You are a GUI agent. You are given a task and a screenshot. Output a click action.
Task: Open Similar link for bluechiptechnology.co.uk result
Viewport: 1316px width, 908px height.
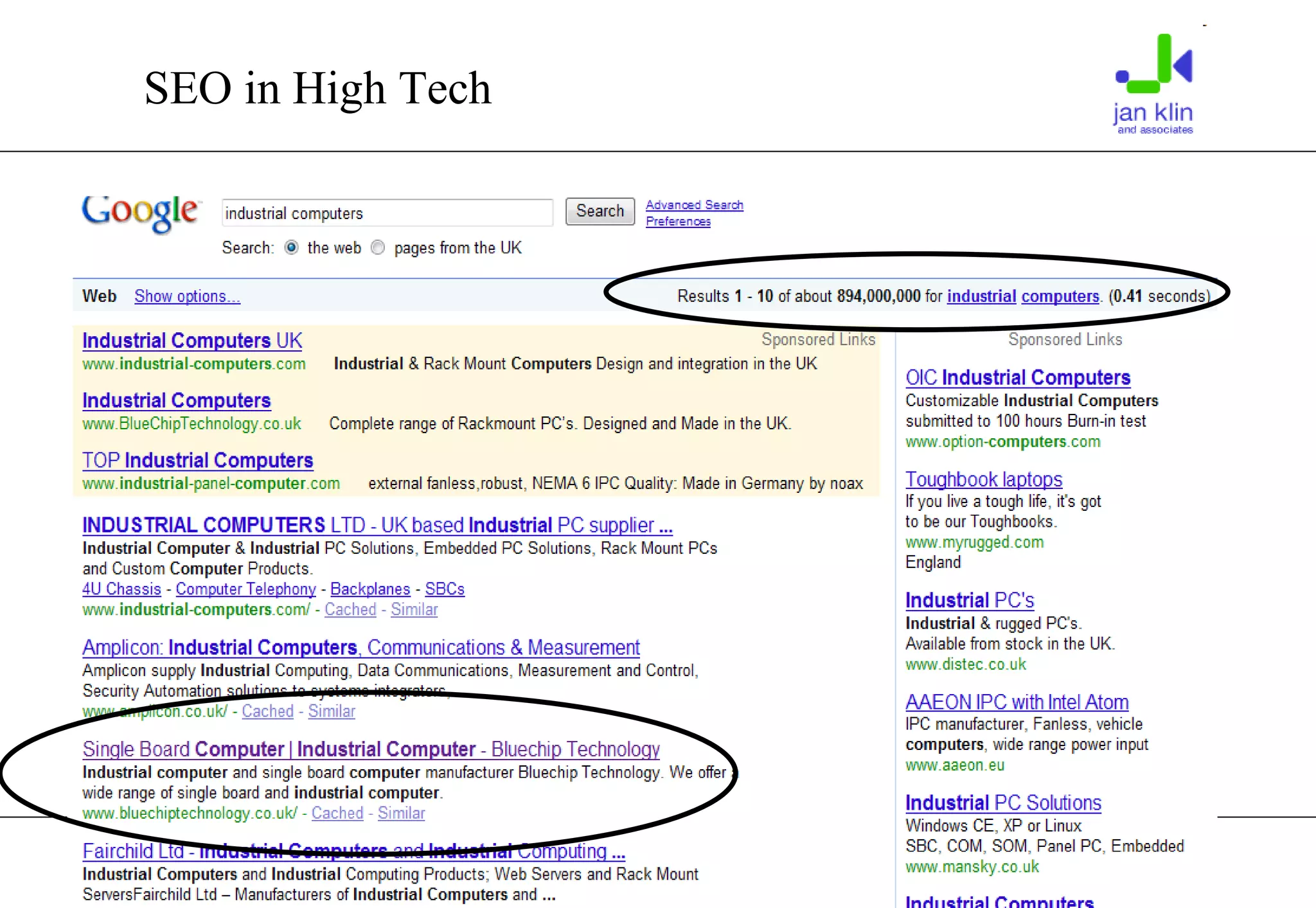click(402, 814)
